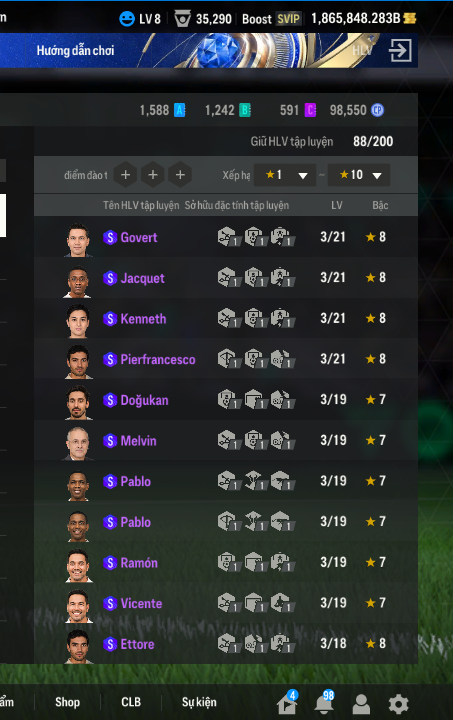
Task: Open the Shop tab in the bottom bar
Action: [67, 702]
